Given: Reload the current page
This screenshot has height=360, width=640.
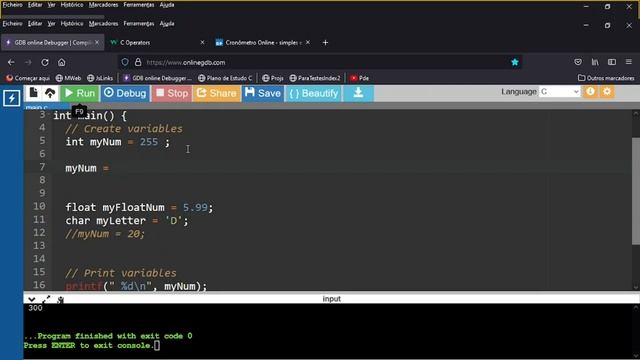Looking at the screenshot, I should tap(45, 62).
